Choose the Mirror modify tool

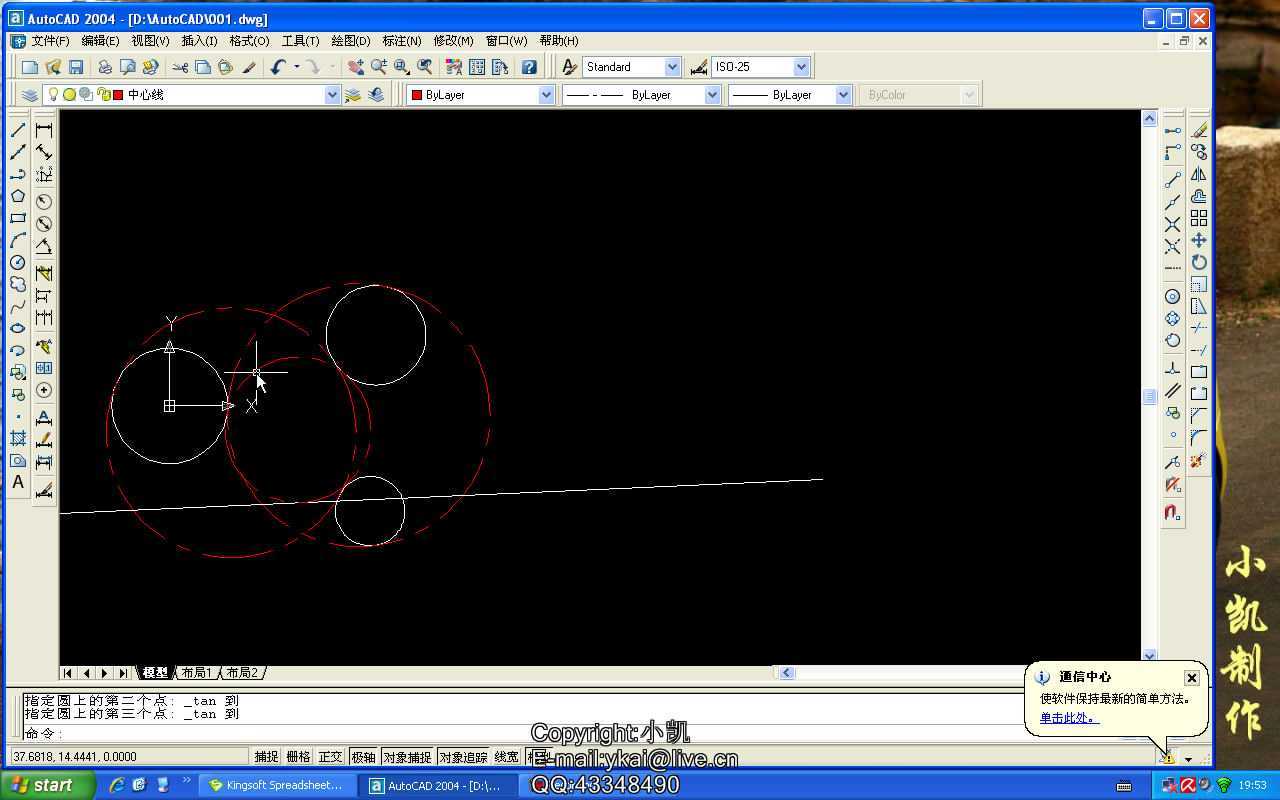coord(1199,174)
